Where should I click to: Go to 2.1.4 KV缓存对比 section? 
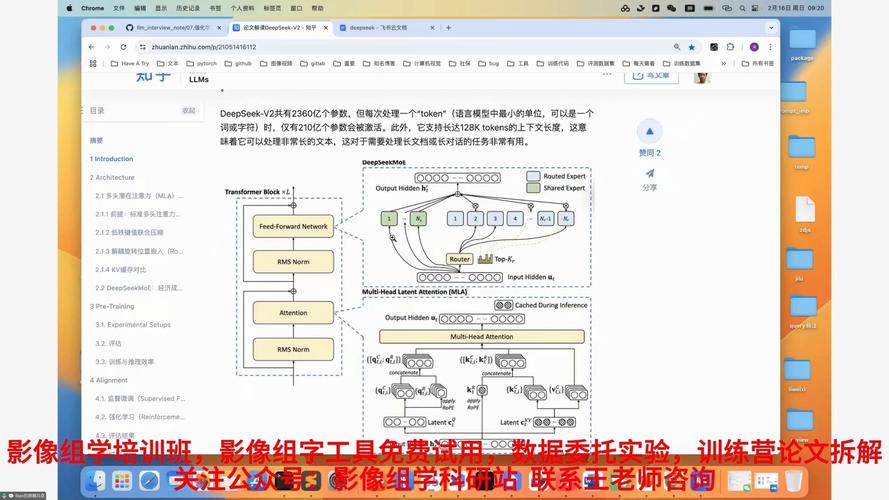(x=121, y=269)
